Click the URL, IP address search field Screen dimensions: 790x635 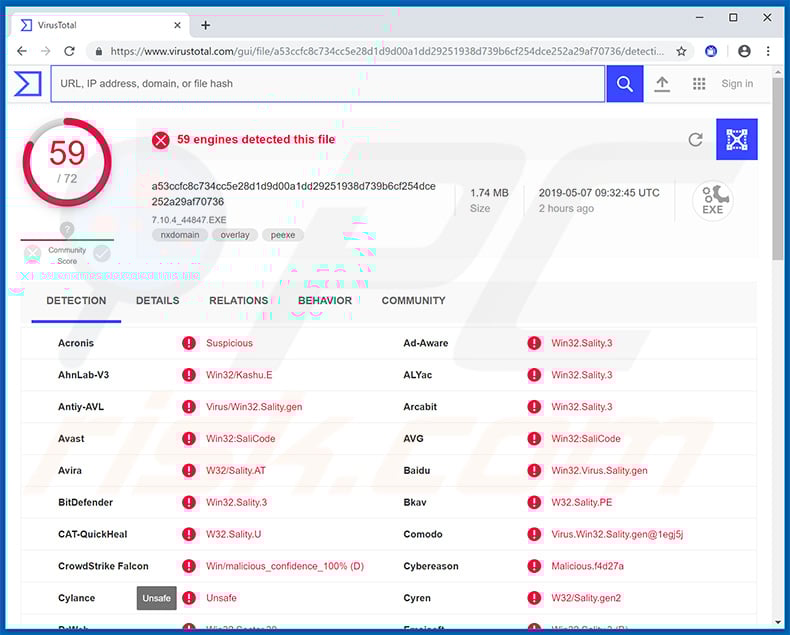327,84
